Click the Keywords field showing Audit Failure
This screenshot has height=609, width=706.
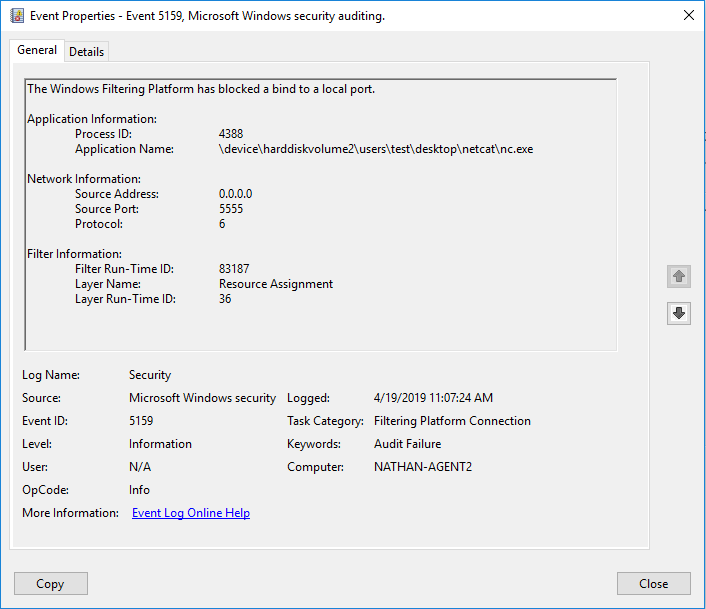pyautogui.click(x=407, y=444)
